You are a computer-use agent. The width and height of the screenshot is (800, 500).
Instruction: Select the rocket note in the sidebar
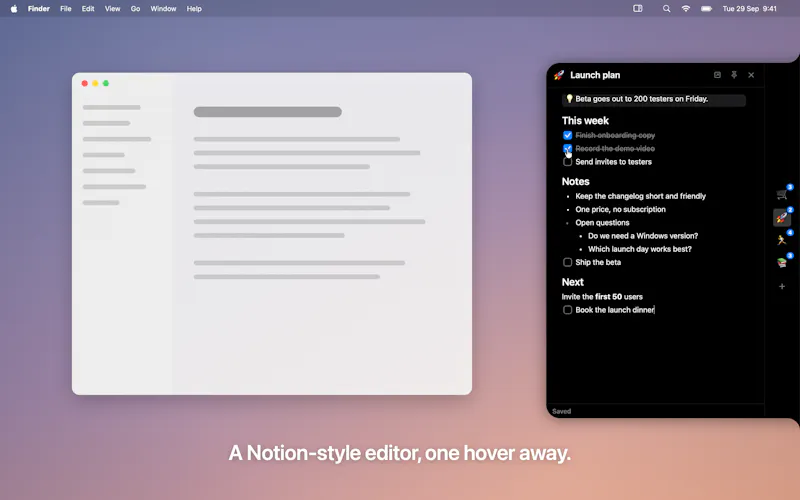coord(782,217)
